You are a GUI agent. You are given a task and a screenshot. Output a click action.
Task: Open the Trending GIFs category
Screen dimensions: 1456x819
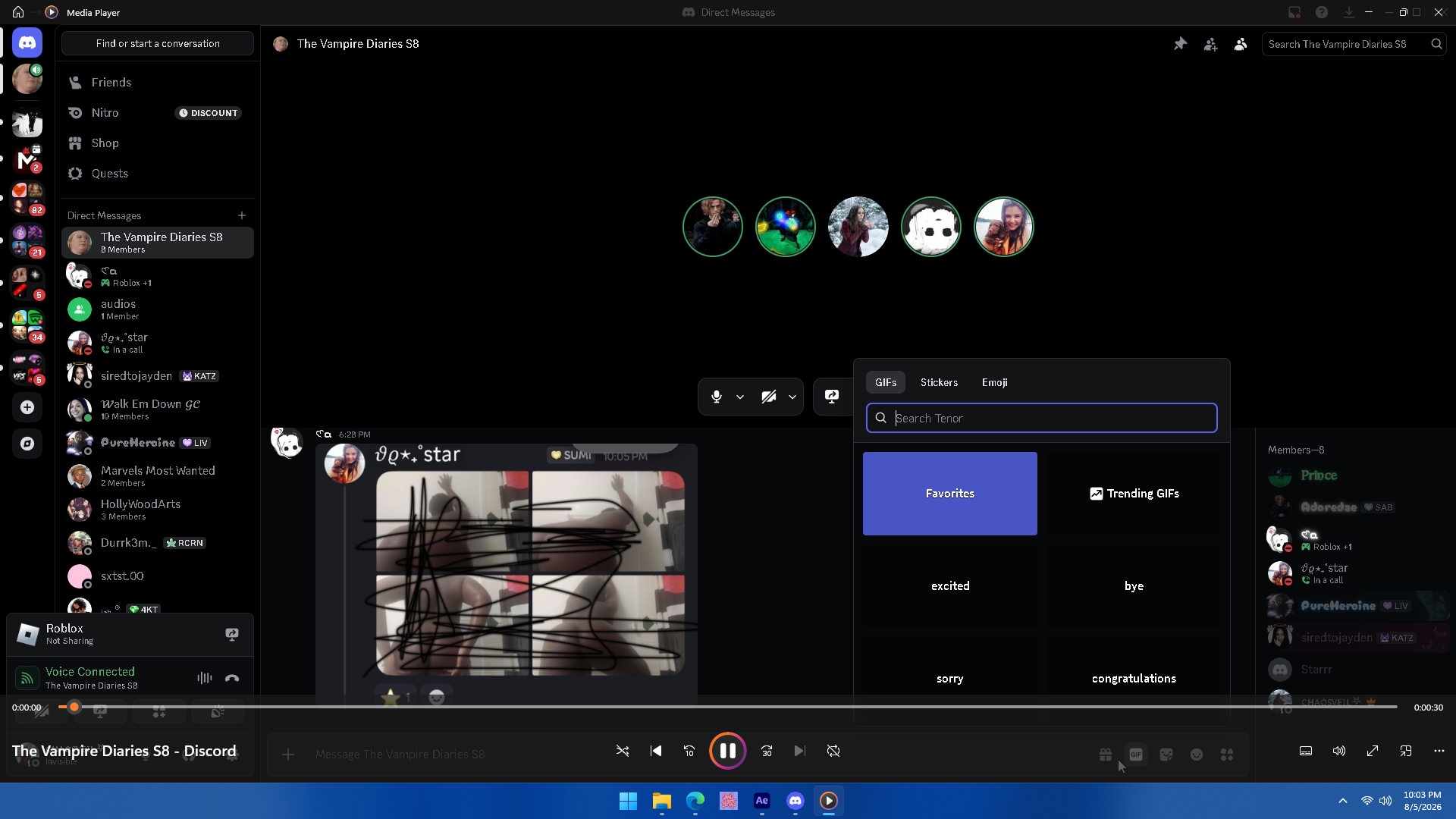tap(1134, 494)
